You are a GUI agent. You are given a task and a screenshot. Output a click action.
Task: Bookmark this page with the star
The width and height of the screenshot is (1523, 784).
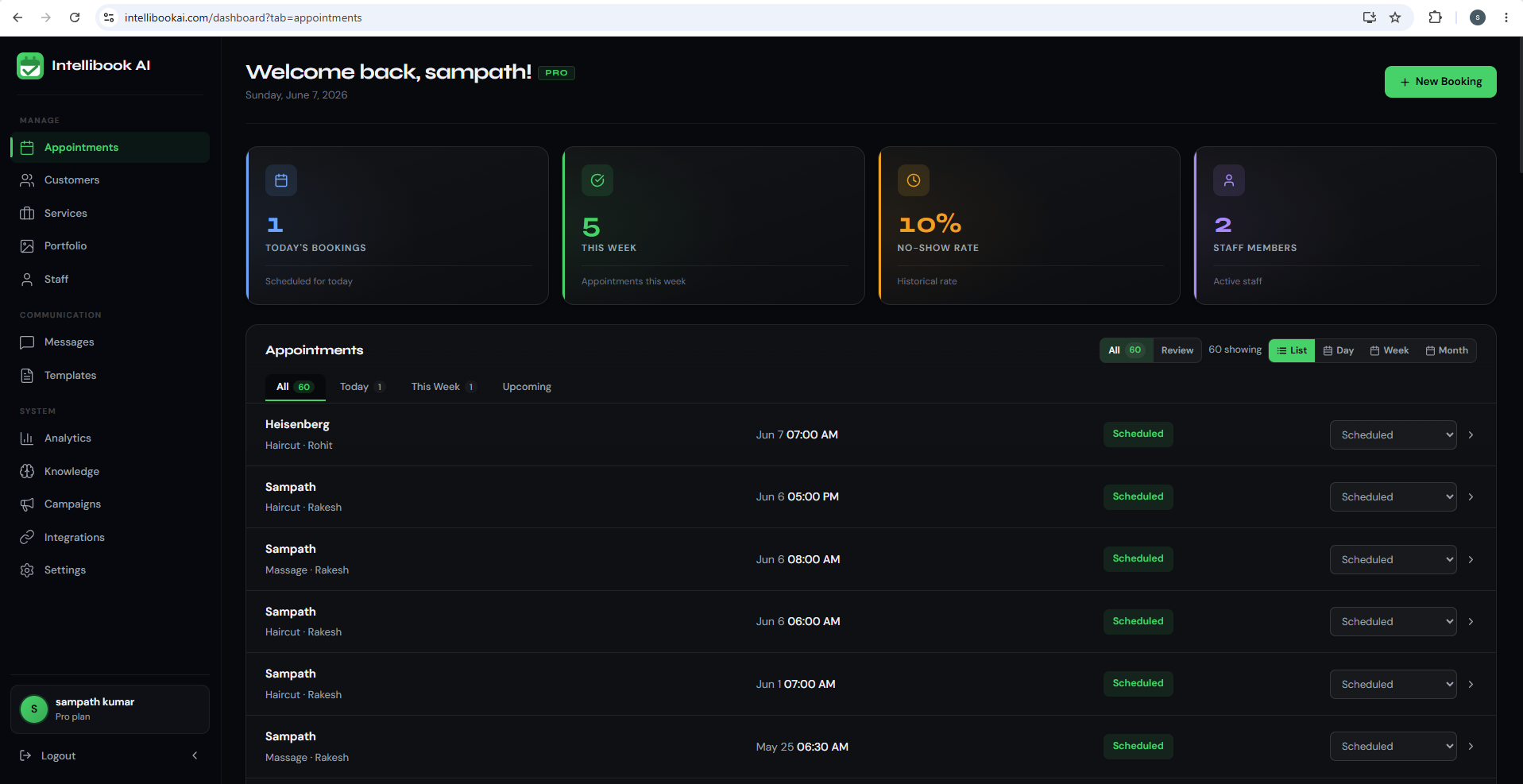(1395, 17)
